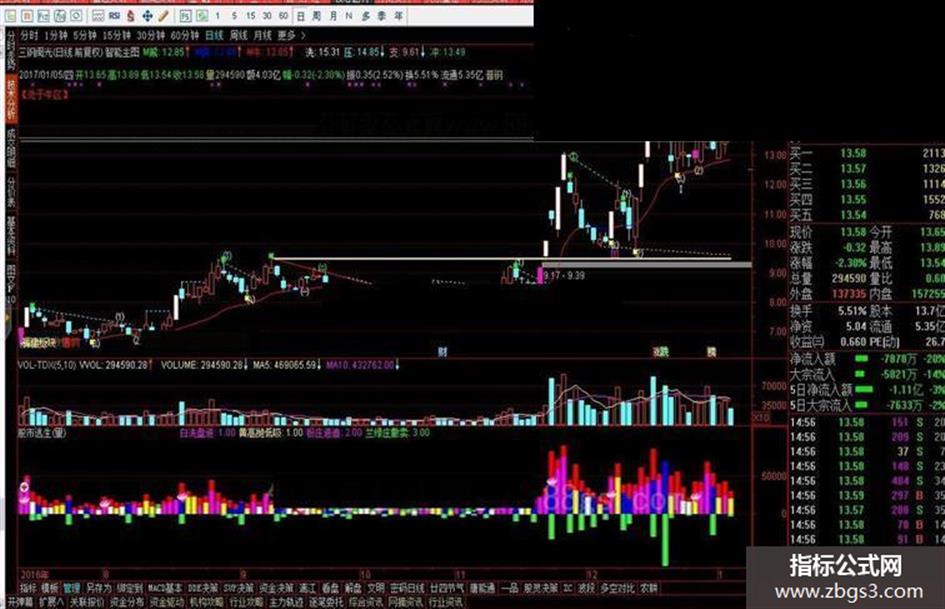945x609 pixels.
Task: Click the red figure icon beside RSI
Action: click(130, 16)
